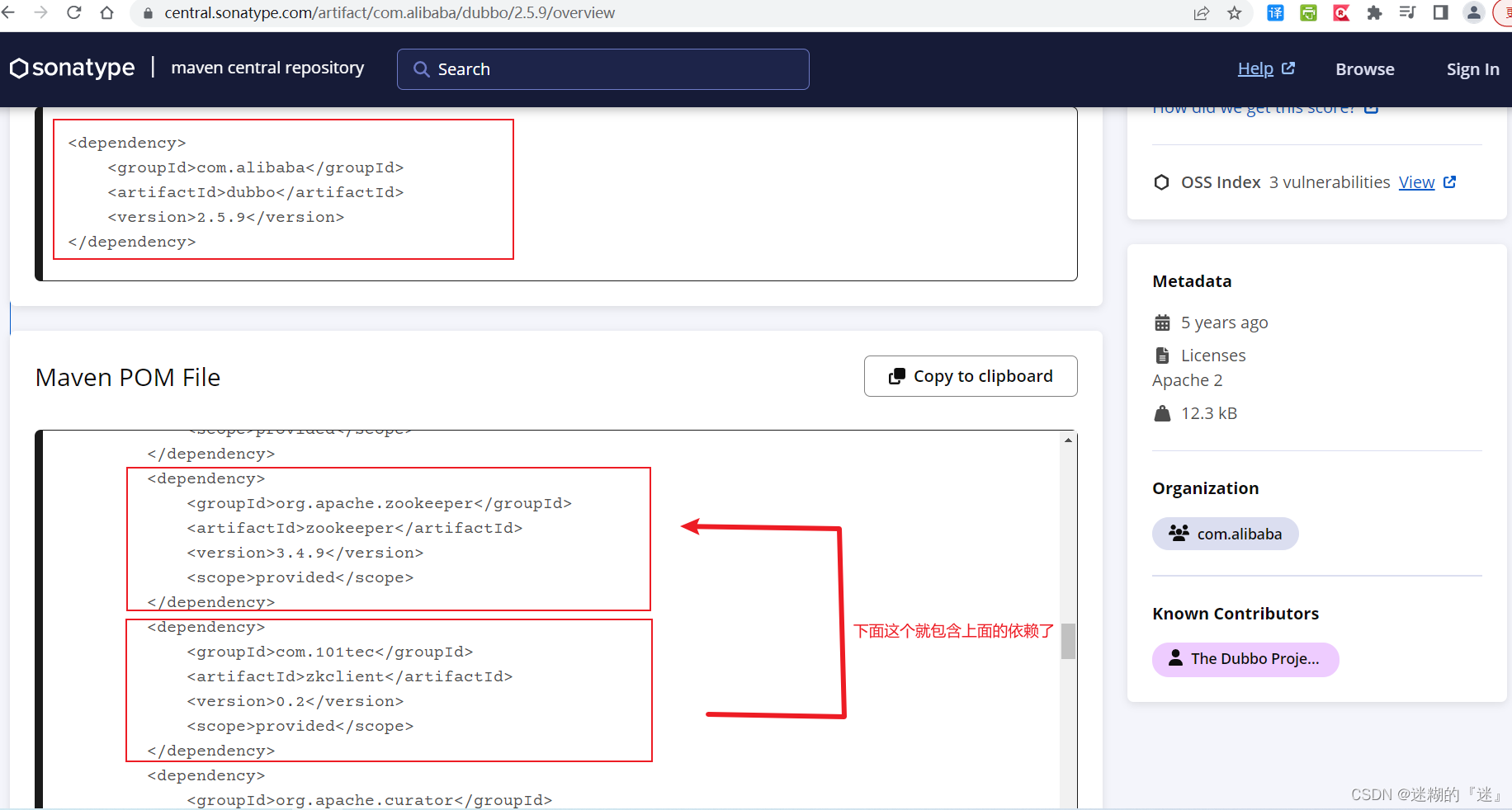Click the version 0.2 line
This screenshot has width=1512, height=810.
[x=295, y=701]
